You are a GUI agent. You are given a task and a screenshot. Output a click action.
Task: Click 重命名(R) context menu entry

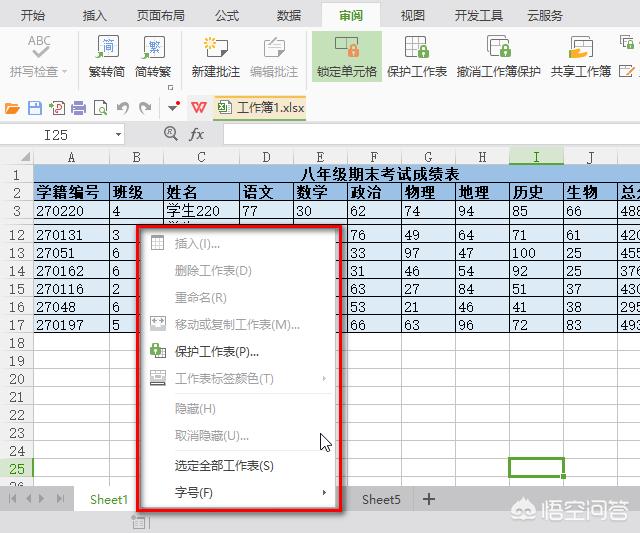pos(240,298)
